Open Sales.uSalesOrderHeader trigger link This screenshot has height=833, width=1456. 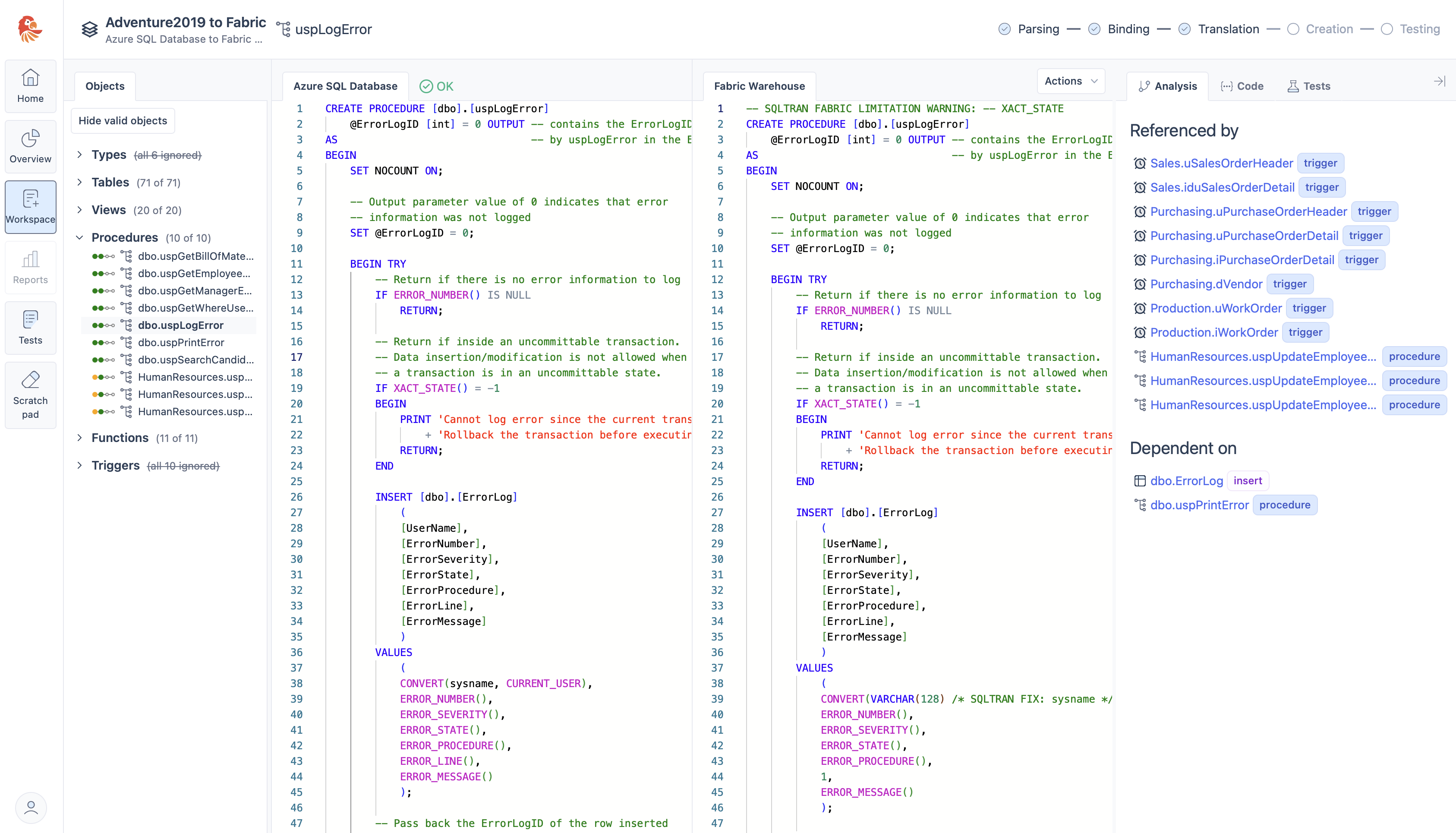[x=1221, y=163]
